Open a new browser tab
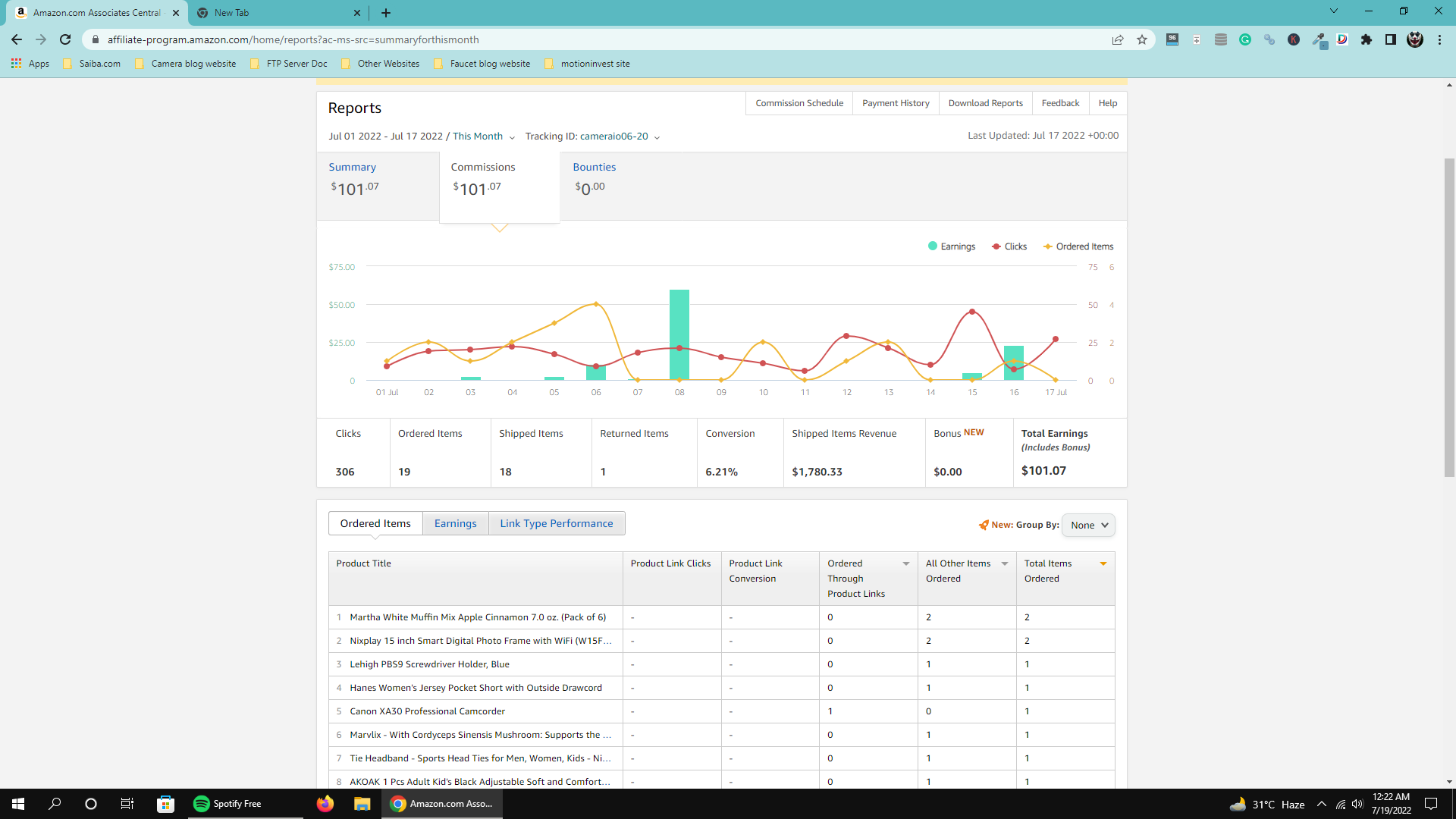This screenshot has height=819, width=1456. coord(386,13)
